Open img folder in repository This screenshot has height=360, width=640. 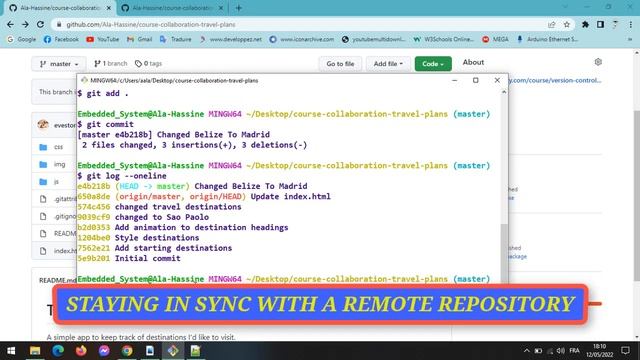[x=59, y=164]
